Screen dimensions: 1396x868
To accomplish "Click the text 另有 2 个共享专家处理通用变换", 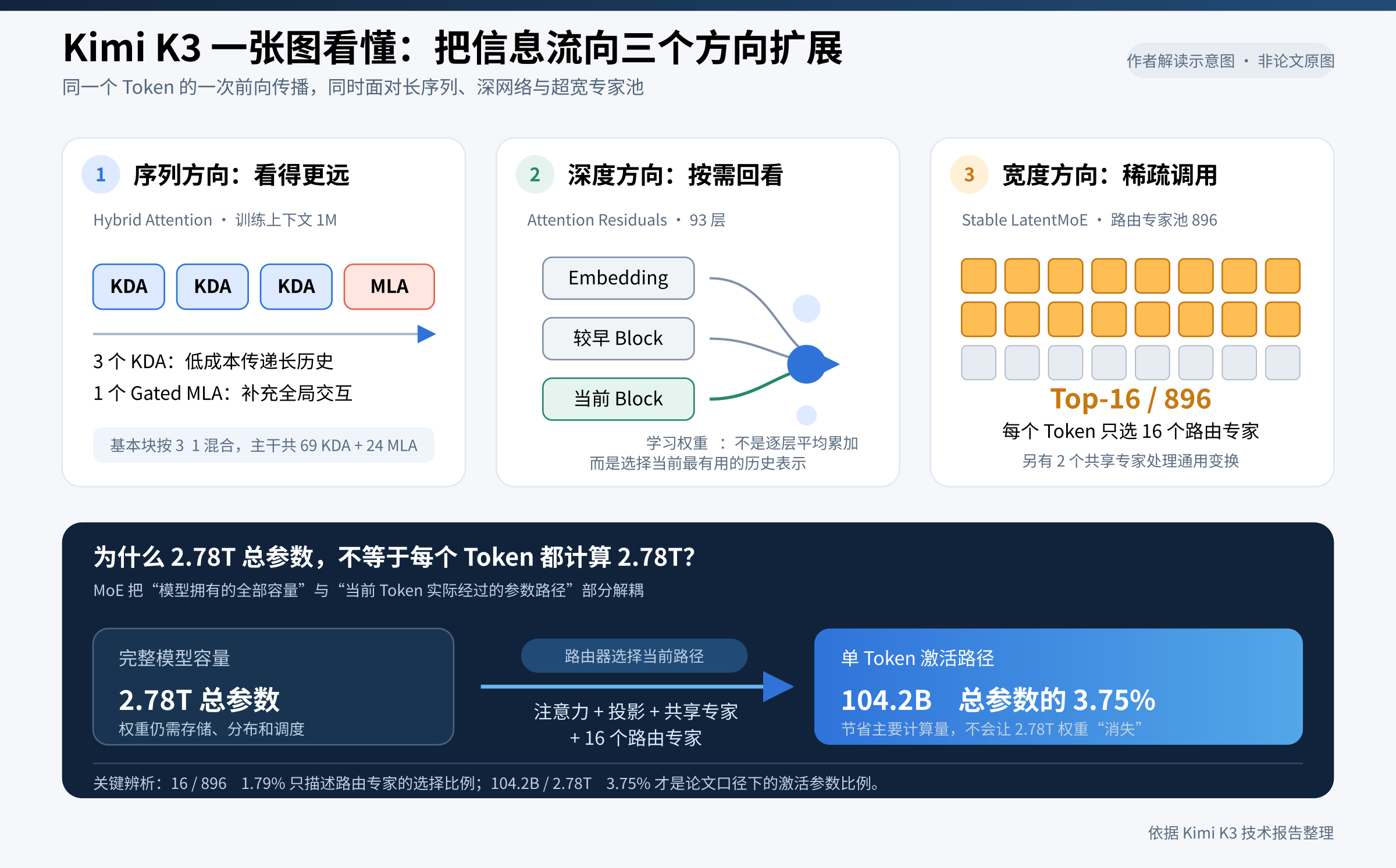I will (1131, 461).
